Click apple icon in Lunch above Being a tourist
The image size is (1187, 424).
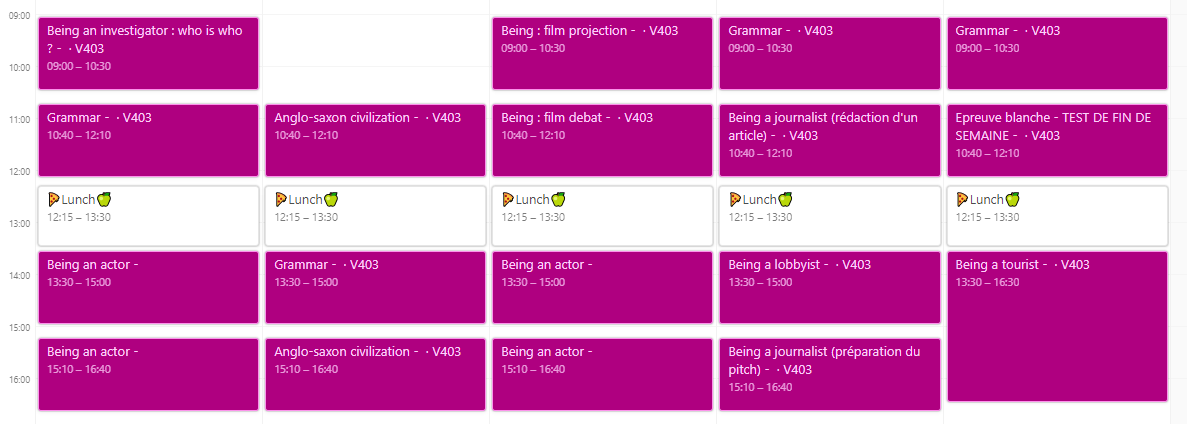click(1012, 199)
